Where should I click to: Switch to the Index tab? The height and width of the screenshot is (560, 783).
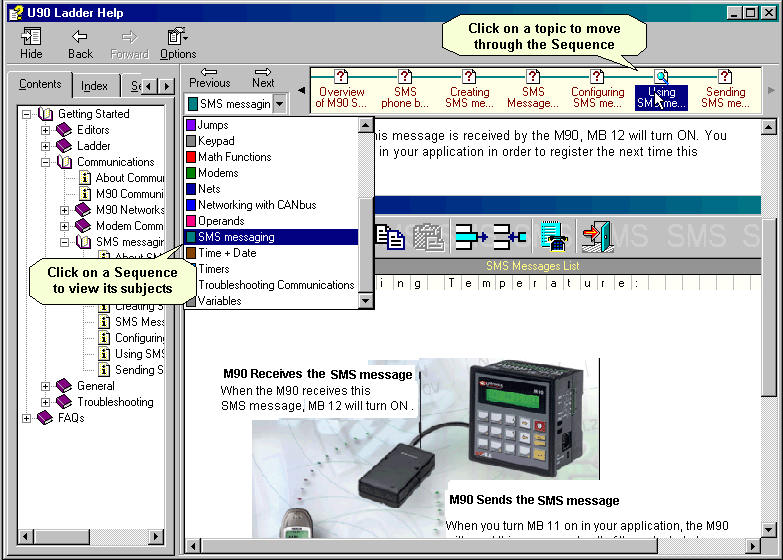coord(95,86)
